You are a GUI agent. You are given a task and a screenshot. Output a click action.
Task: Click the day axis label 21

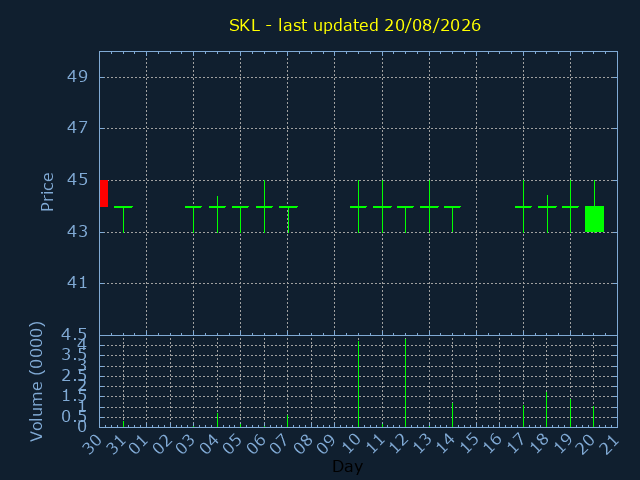610,444
